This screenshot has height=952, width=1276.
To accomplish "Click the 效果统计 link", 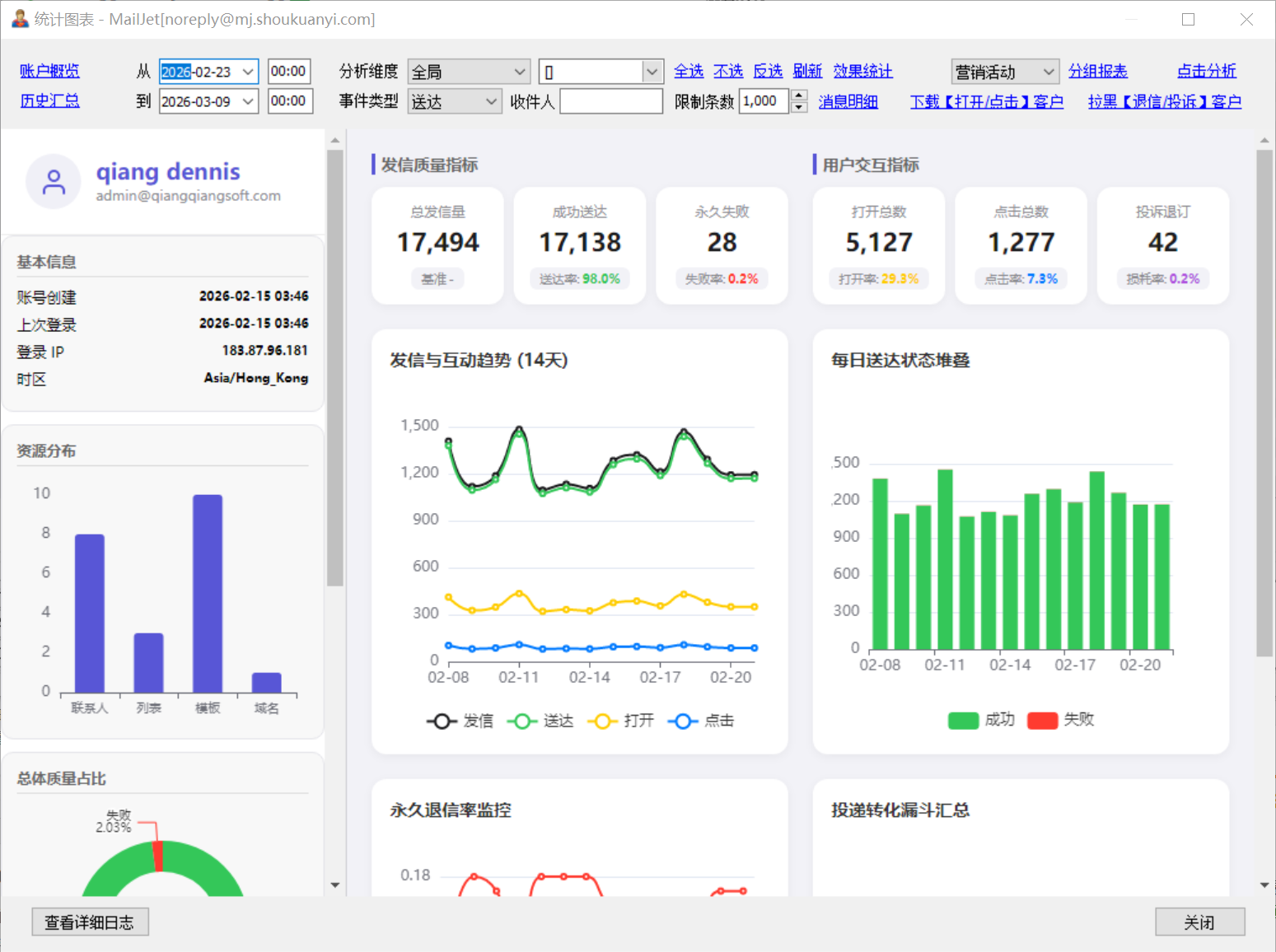I will pyautogui.click(x=862, y=72).
